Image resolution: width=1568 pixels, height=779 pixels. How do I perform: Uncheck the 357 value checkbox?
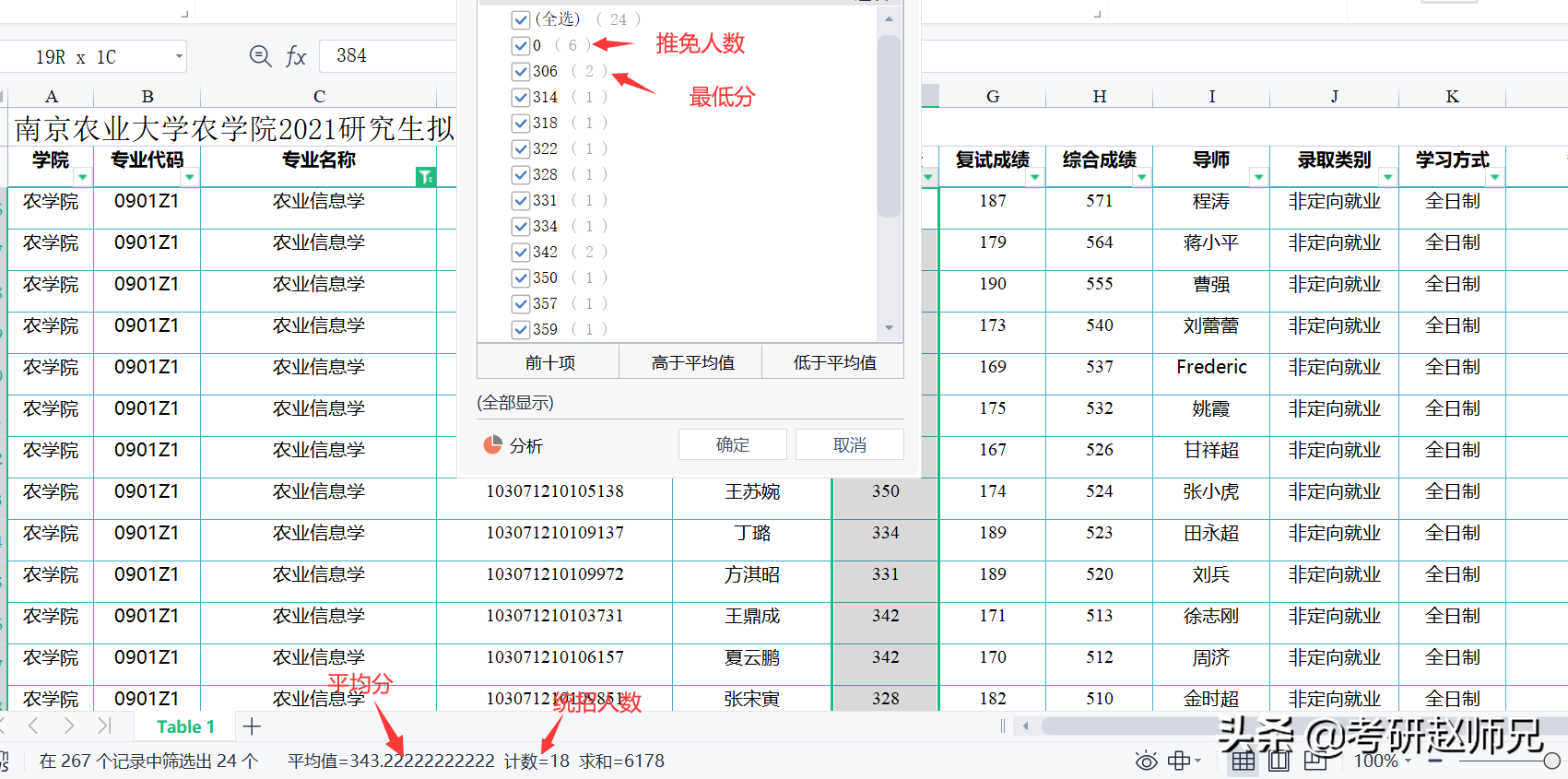click(521, 303)
